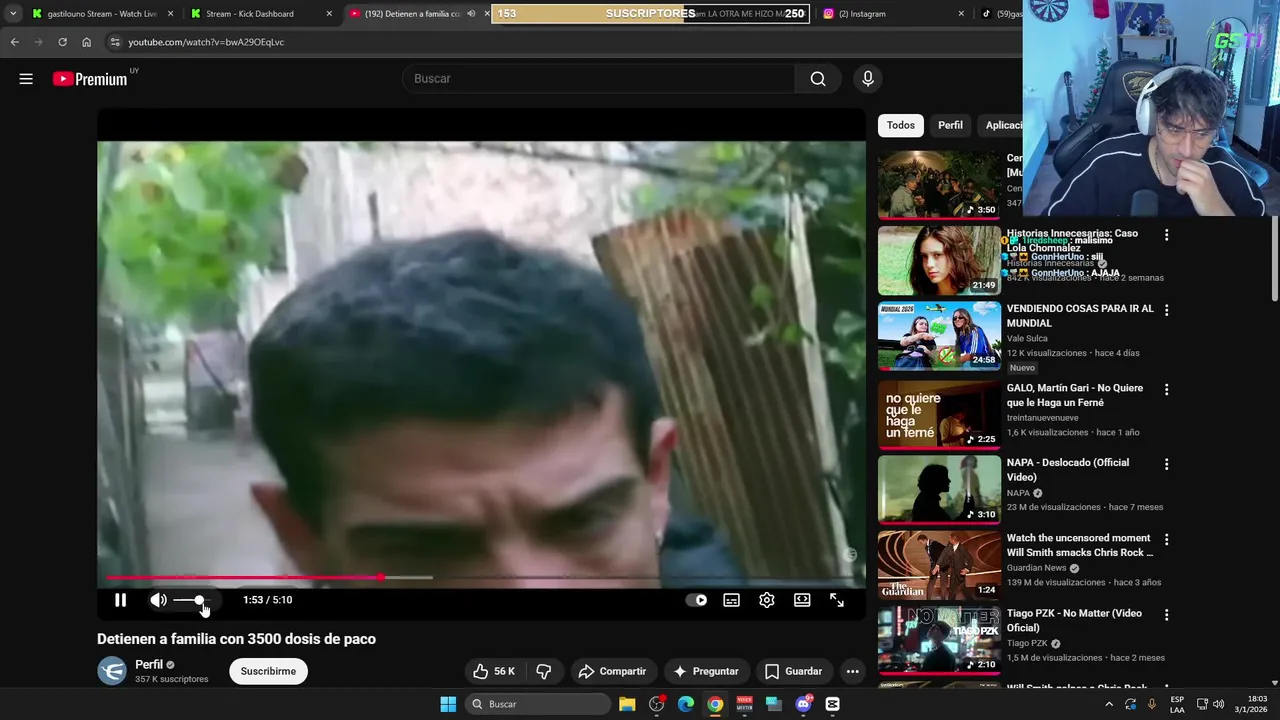Toggle the autoplay switch
The image size is (1280, 720).
pos(696,600)
